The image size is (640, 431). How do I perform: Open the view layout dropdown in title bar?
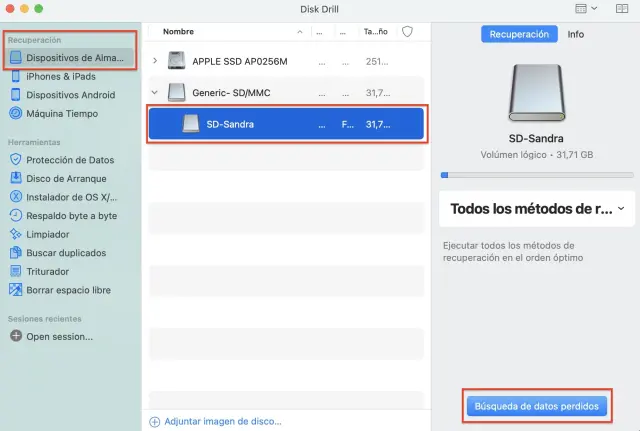(587, 9)
